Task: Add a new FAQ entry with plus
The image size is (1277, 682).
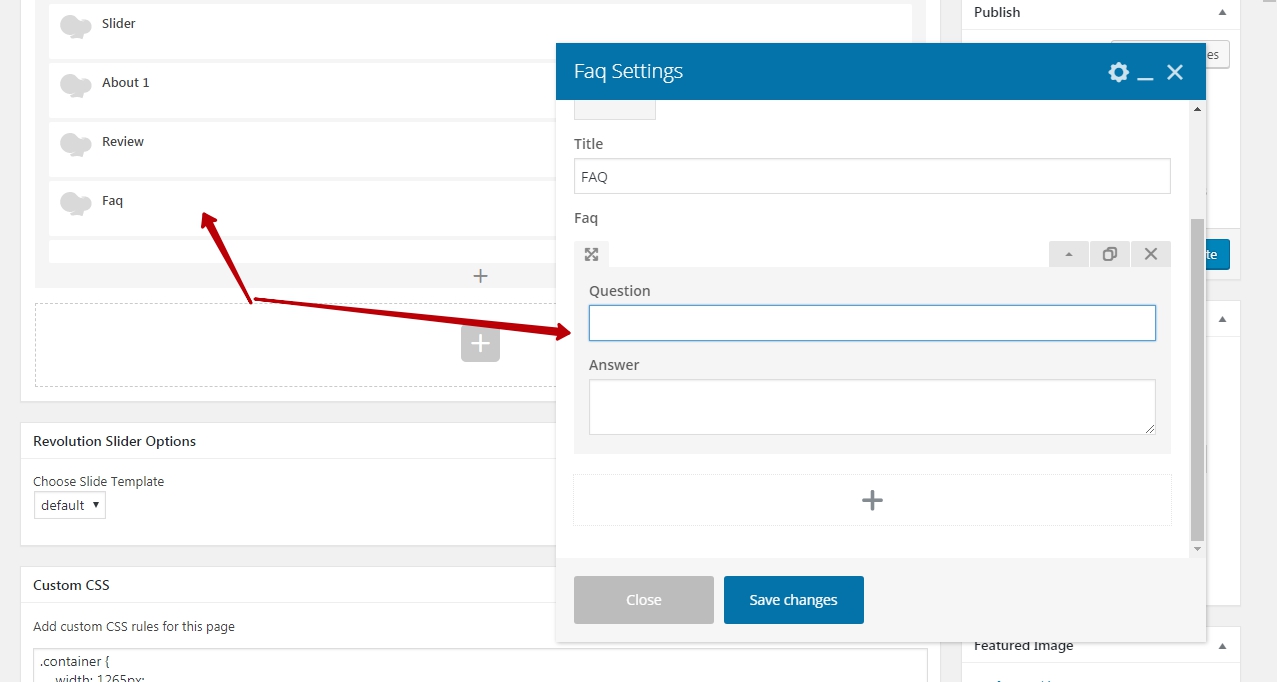Action: point(872,500)
